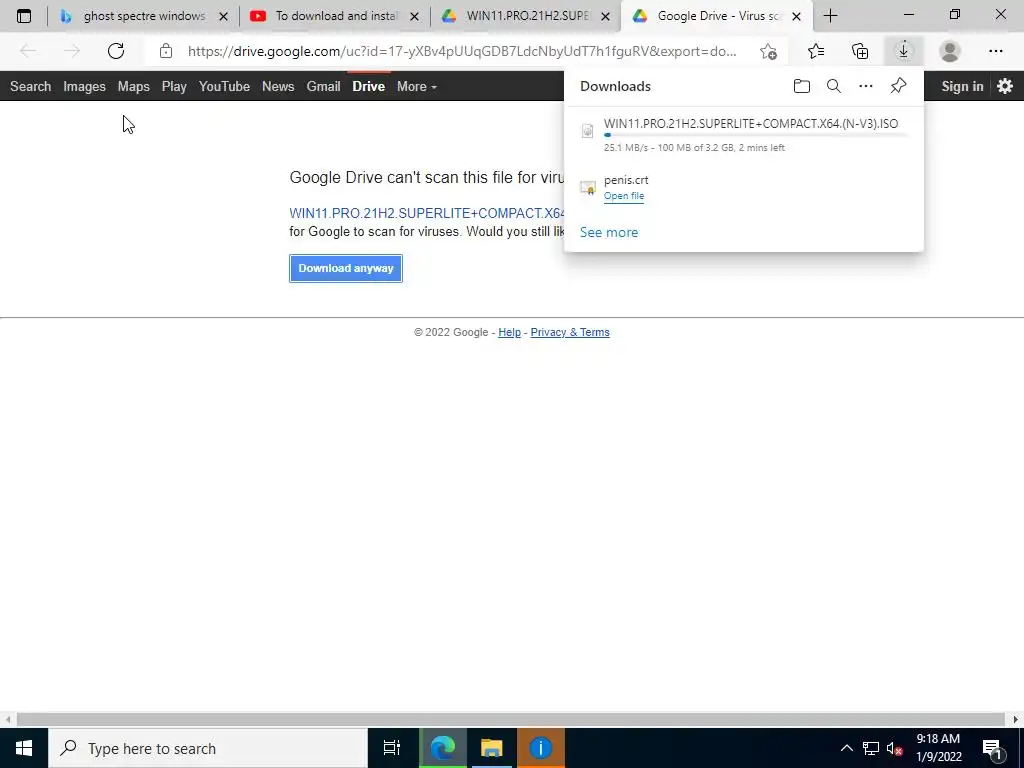Toggle the Downloads toolbar button
1024x768 pixels.
tap(904, 51)
